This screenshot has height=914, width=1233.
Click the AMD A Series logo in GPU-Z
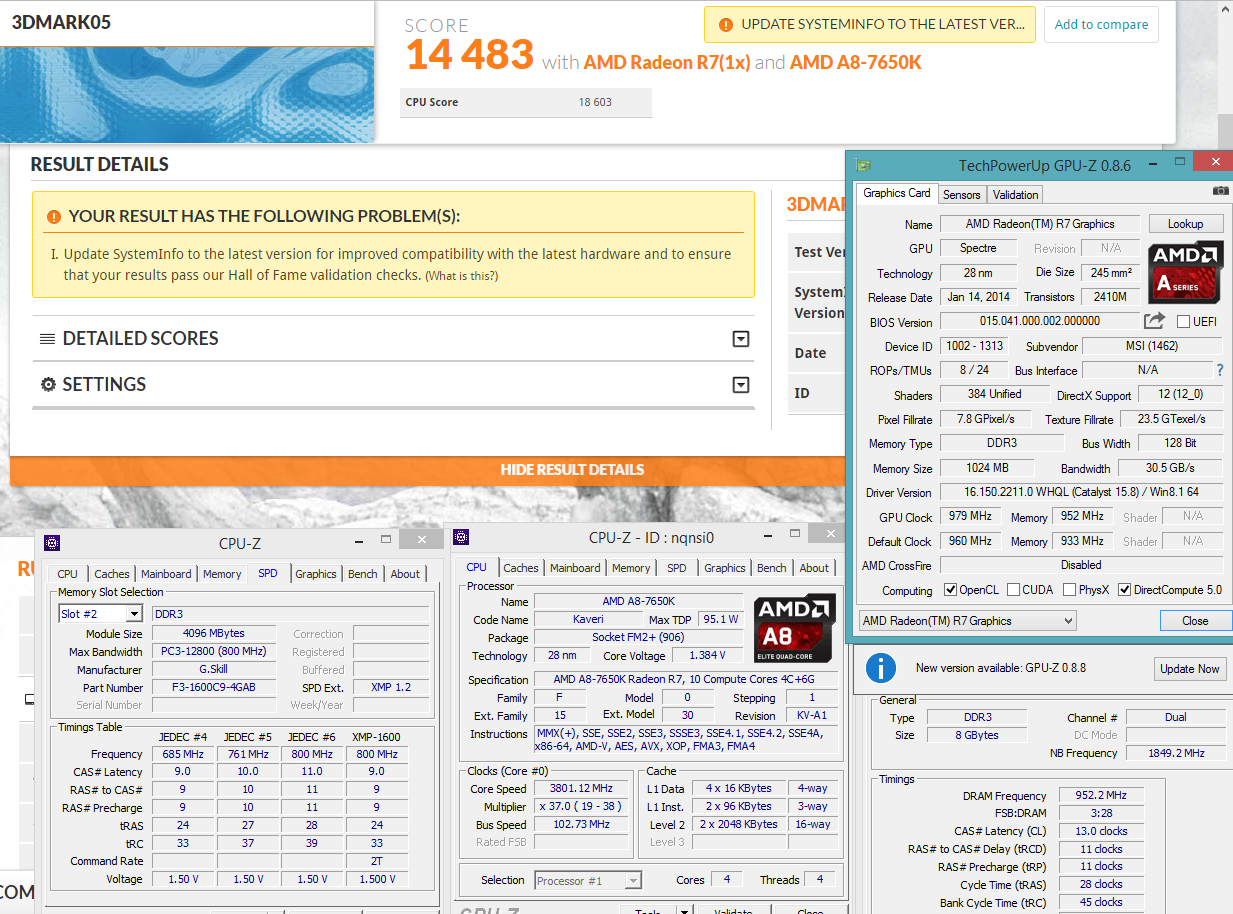coord(1185,272)
